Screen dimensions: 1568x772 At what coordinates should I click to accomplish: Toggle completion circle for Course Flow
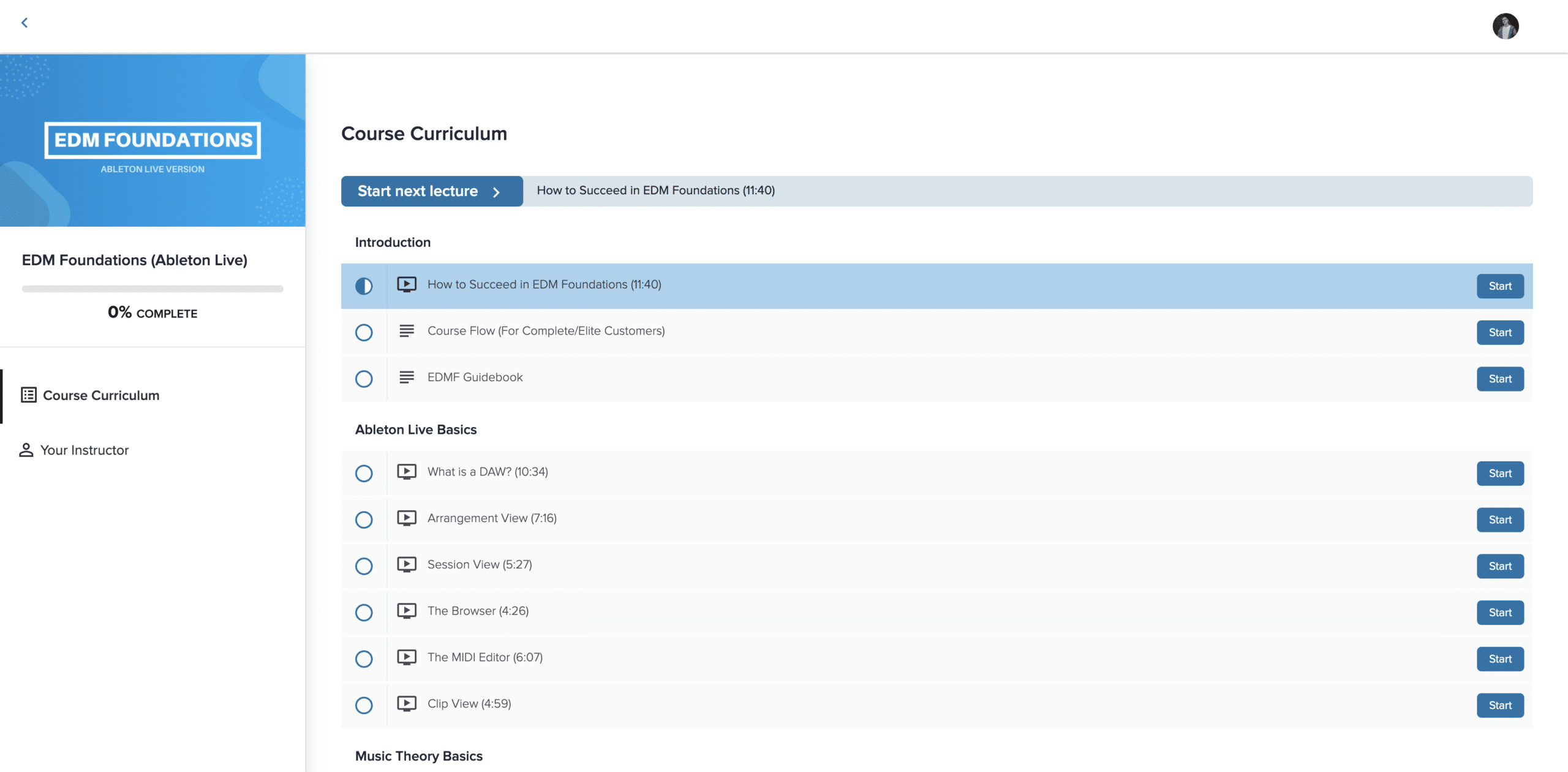[x=364, y=333]
